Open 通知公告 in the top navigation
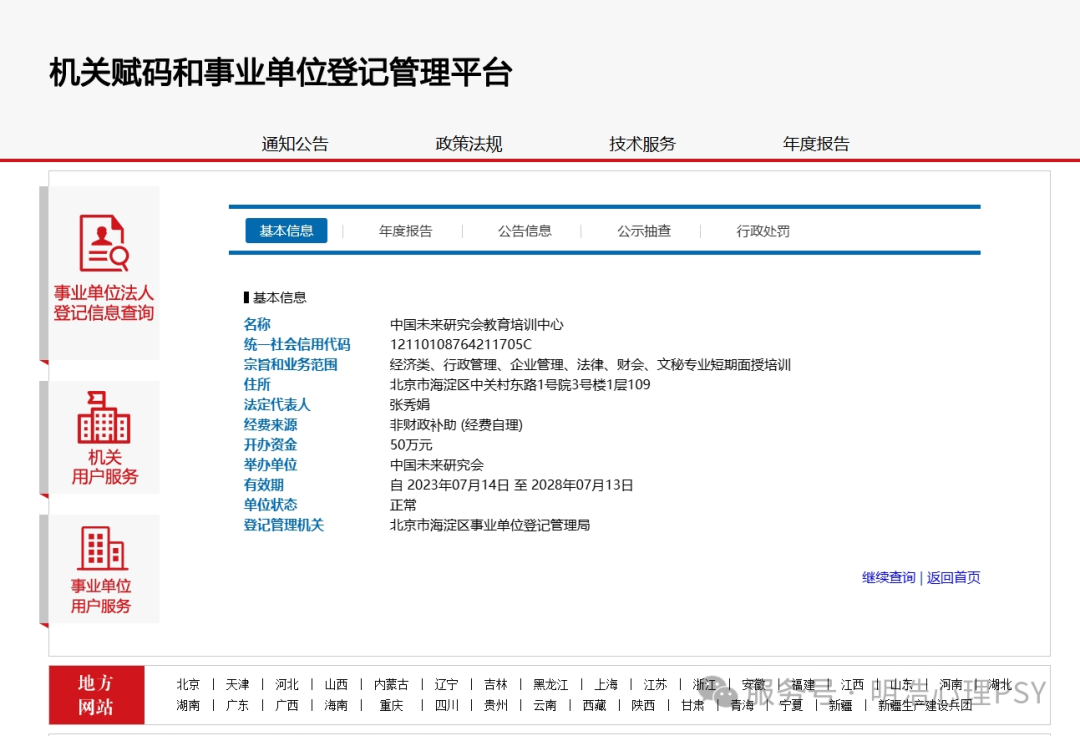This screenshot has height=736, width=1080. (x=295, y=144)
